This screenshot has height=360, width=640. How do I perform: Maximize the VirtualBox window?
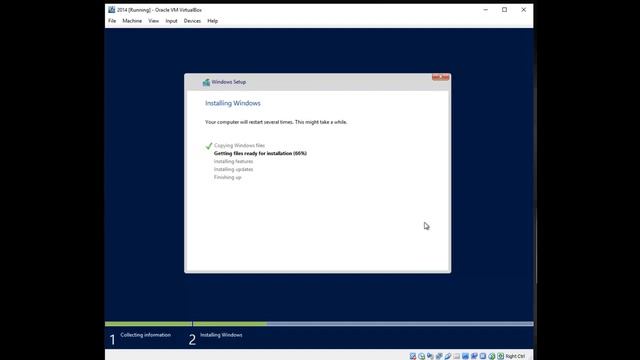(x=504, y=9)
